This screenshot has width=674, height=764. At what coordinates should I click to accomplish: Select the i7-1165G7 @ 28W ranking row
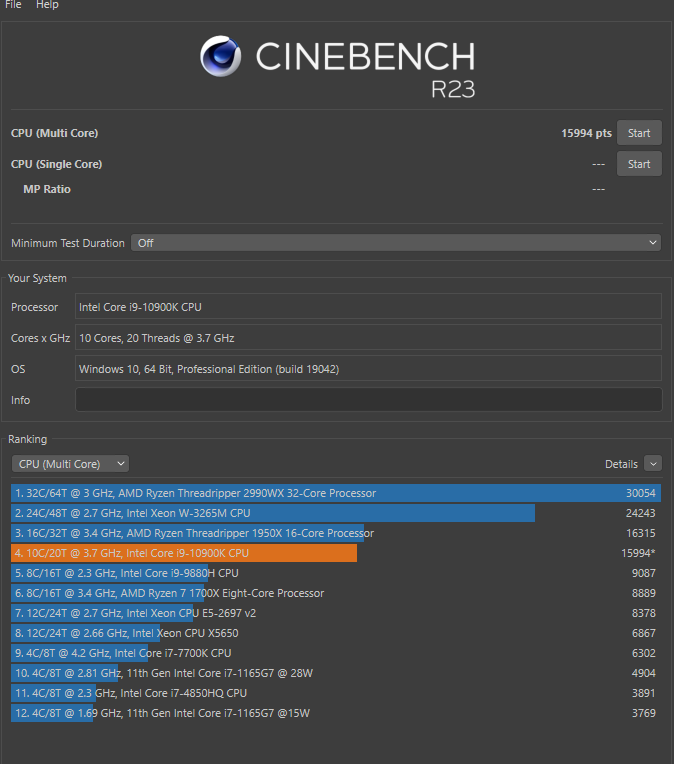[336, 673]
